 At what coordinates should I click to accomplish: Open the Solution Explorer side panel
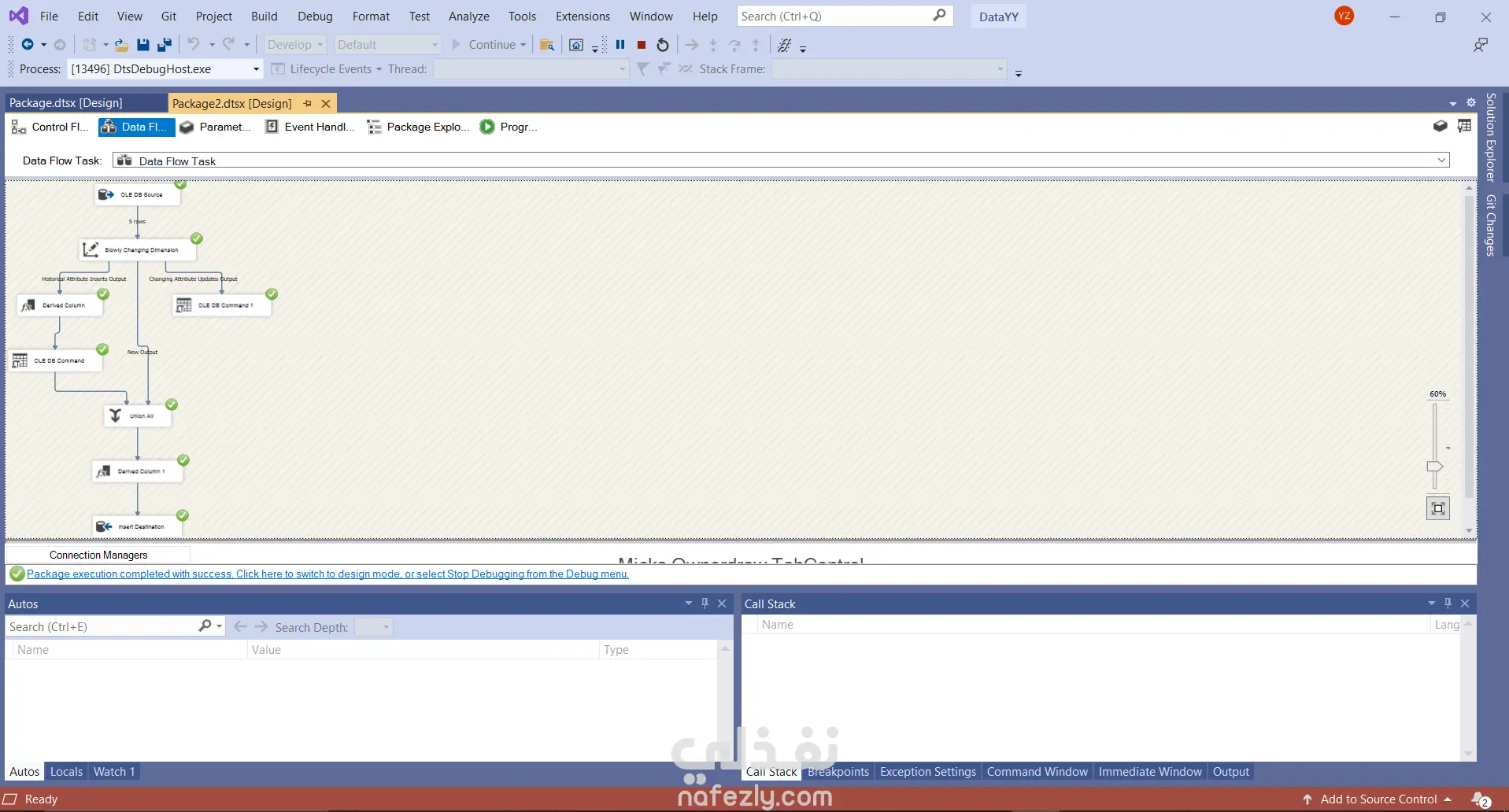(1490, 138)
